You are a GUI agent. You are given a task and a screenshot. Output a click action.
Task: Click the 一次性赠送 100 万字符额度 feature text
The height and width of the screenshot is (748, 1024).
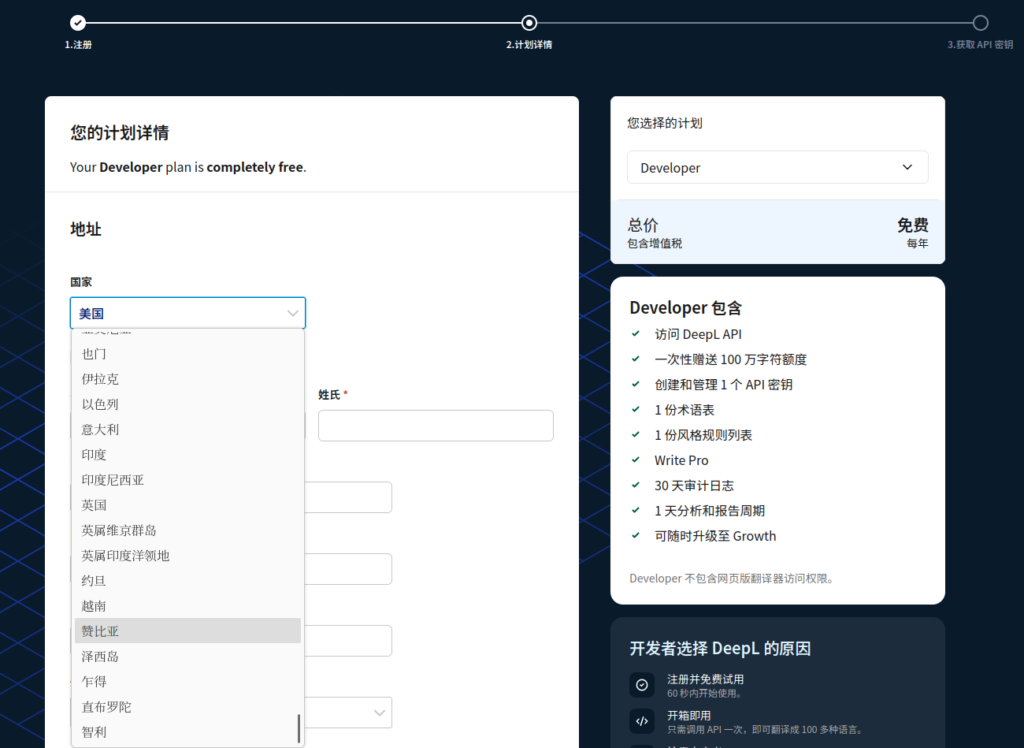(x=731, y=359)
